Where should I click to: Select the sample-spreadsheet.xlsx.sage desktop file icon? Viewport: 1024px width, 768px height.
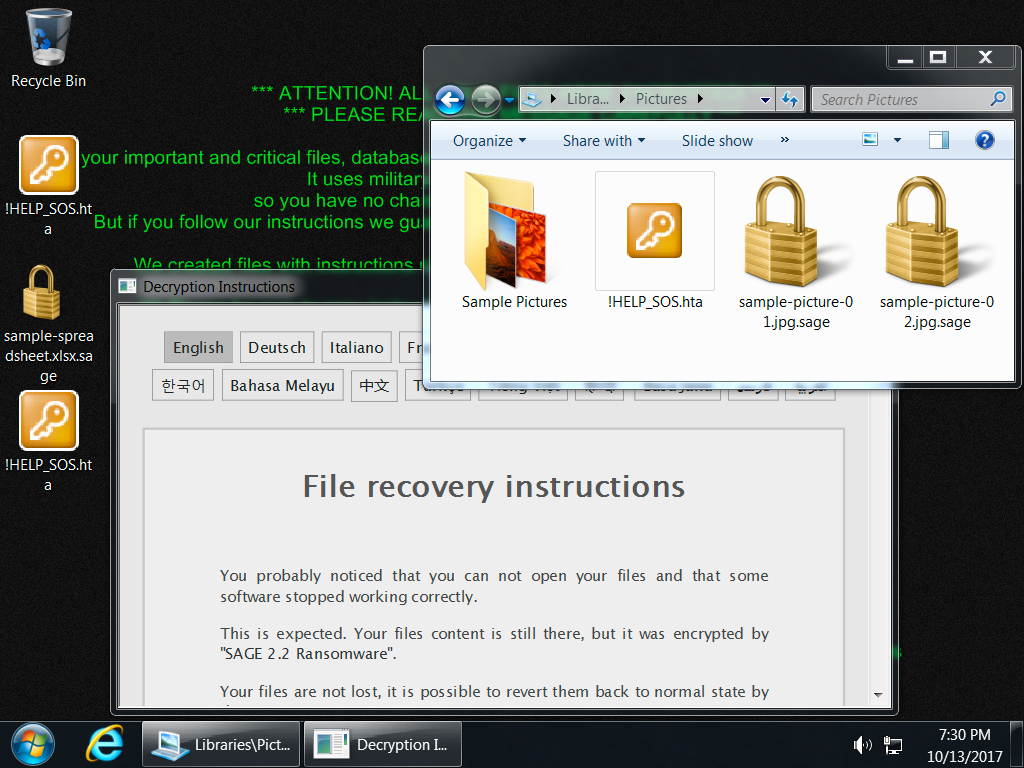tap(48, 324)
